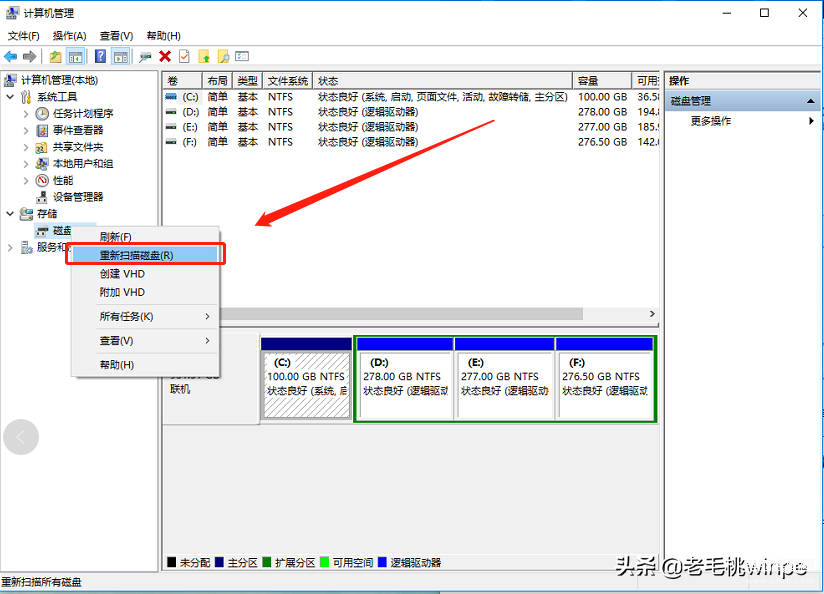
Task: Select the (F:) volume row in list
Action: pos(411,142)
